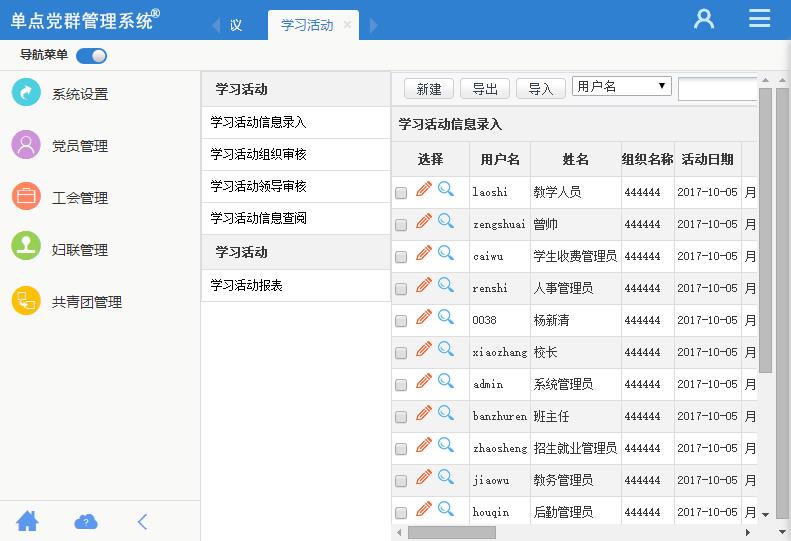Click the 党员管理 sidebar icon
The height and width of the screenshot is (541, 791).
click(x=26, y=145)
